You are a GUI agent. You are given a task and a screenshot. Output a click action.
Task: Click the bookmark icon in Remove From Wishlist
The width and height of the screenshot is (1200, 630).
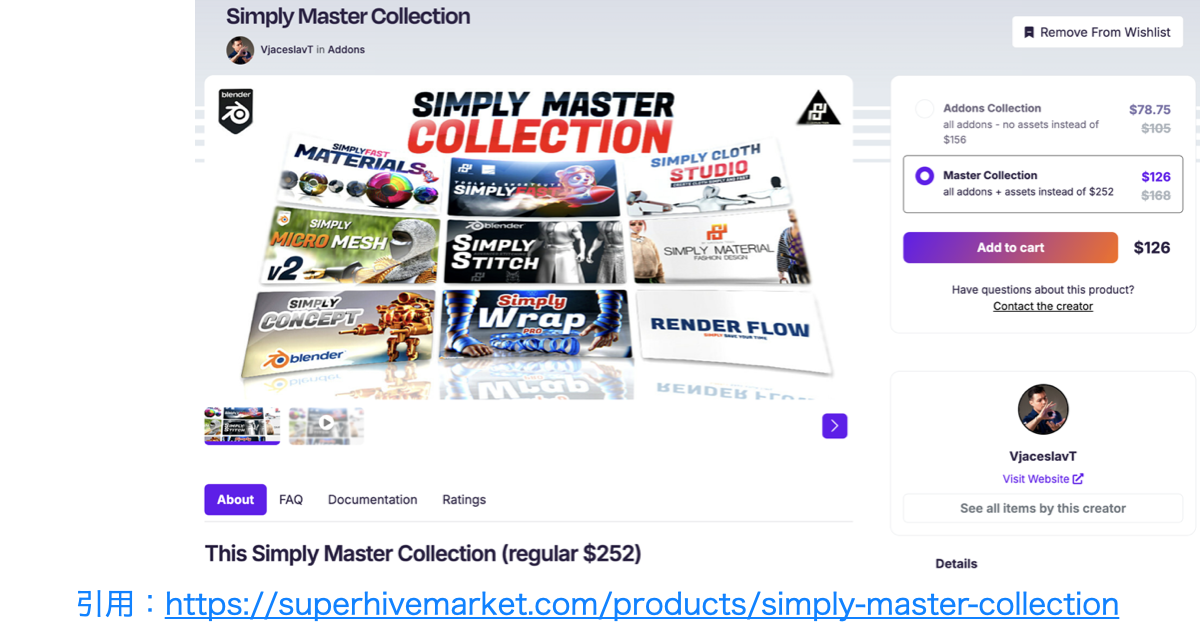click(x=1029, y=32)
